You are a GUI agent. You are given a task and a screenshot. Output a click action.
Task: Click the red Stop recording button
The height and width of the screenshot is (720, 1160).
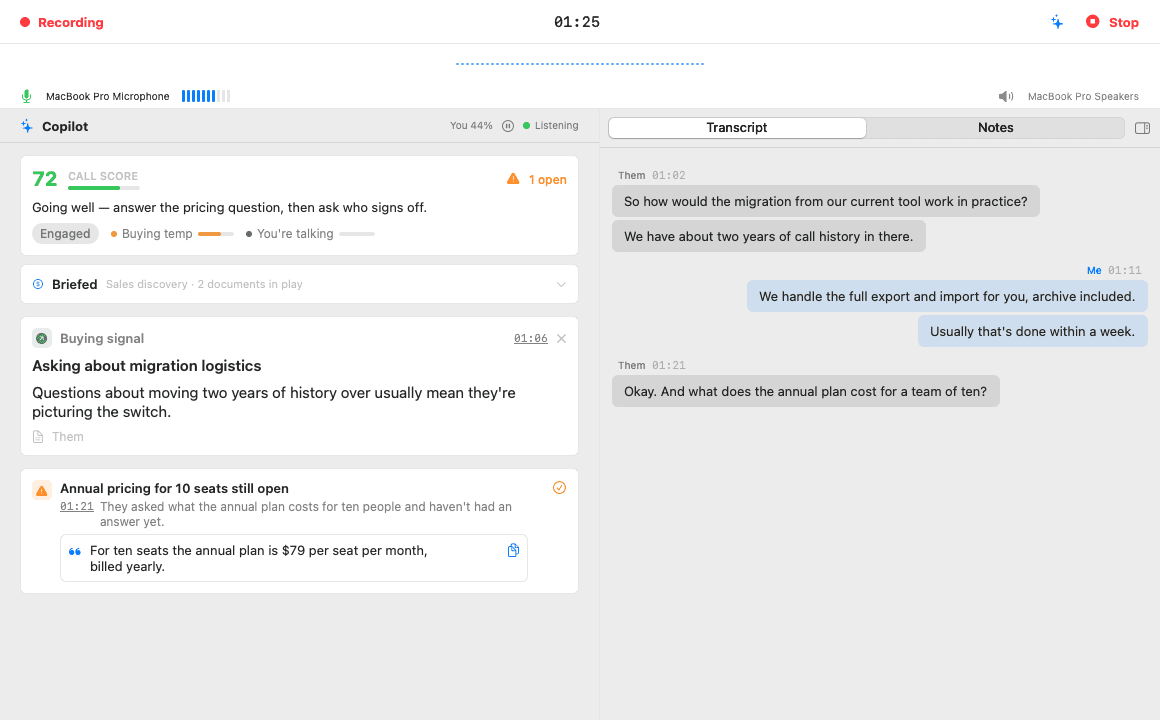[1112, 22]
